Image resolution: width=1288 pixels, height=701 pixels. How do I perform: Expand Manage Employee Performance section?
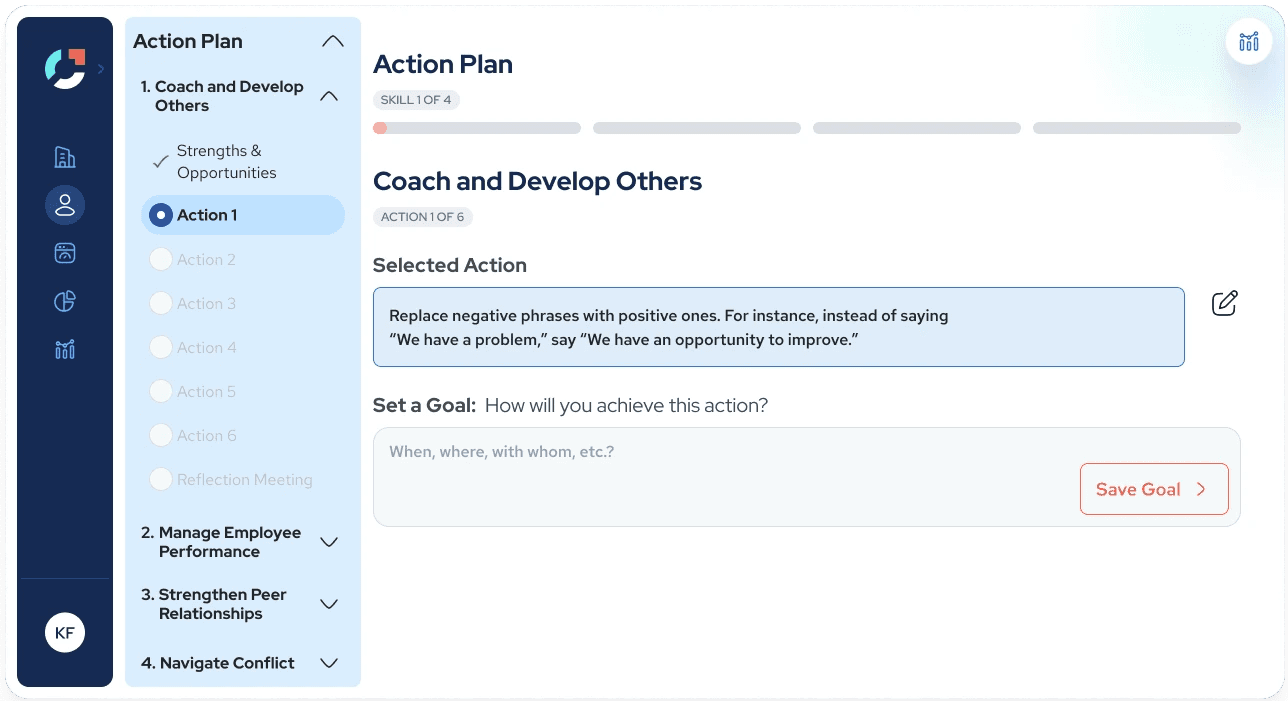[x=328, y=542]
